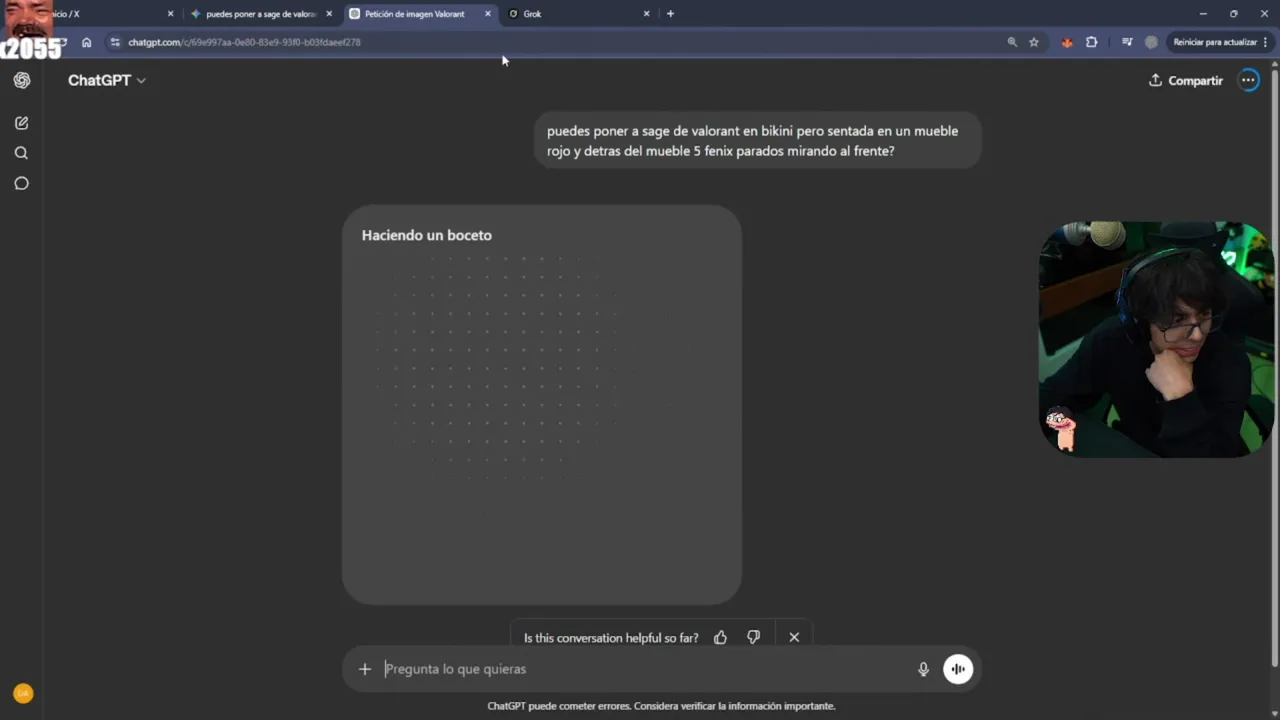Click the webcam overlay video

(1156, 339)
